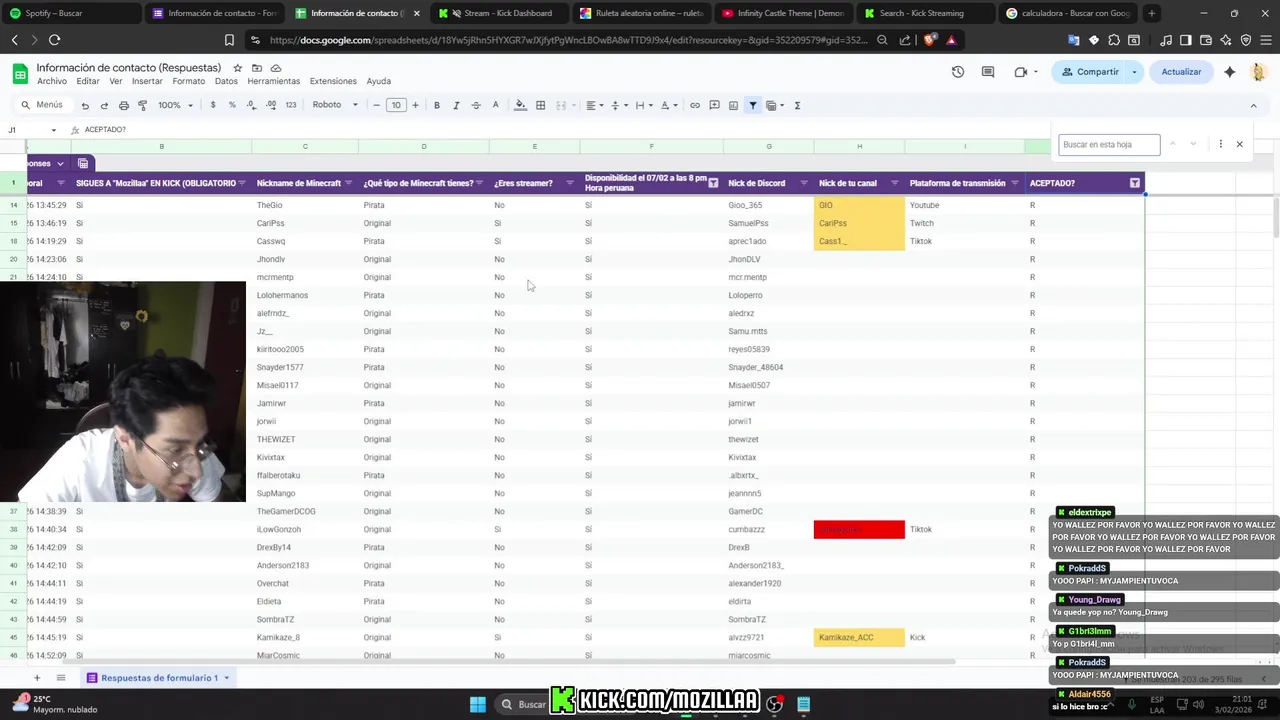Open the Insertar menu
This screenshot has height=720, width=1280.
[x=147, y=81]
